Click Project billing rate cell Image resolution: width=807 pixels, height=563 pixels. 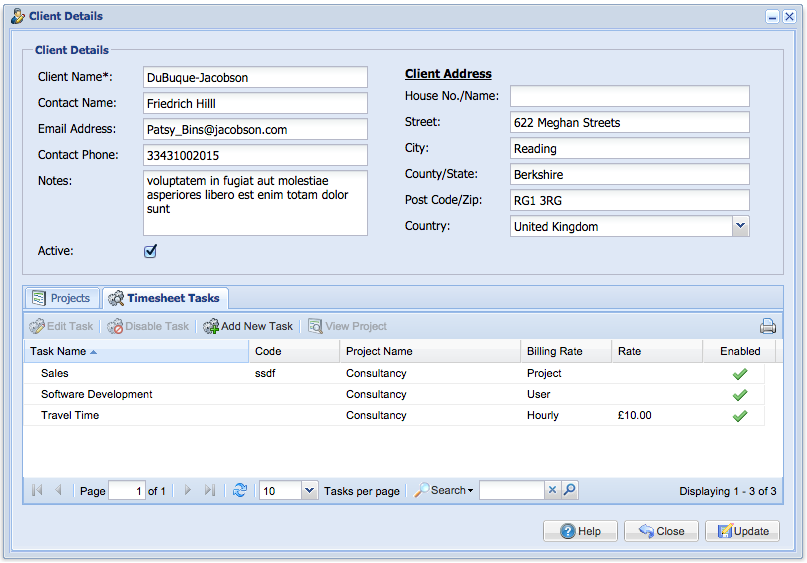(544, 374)
